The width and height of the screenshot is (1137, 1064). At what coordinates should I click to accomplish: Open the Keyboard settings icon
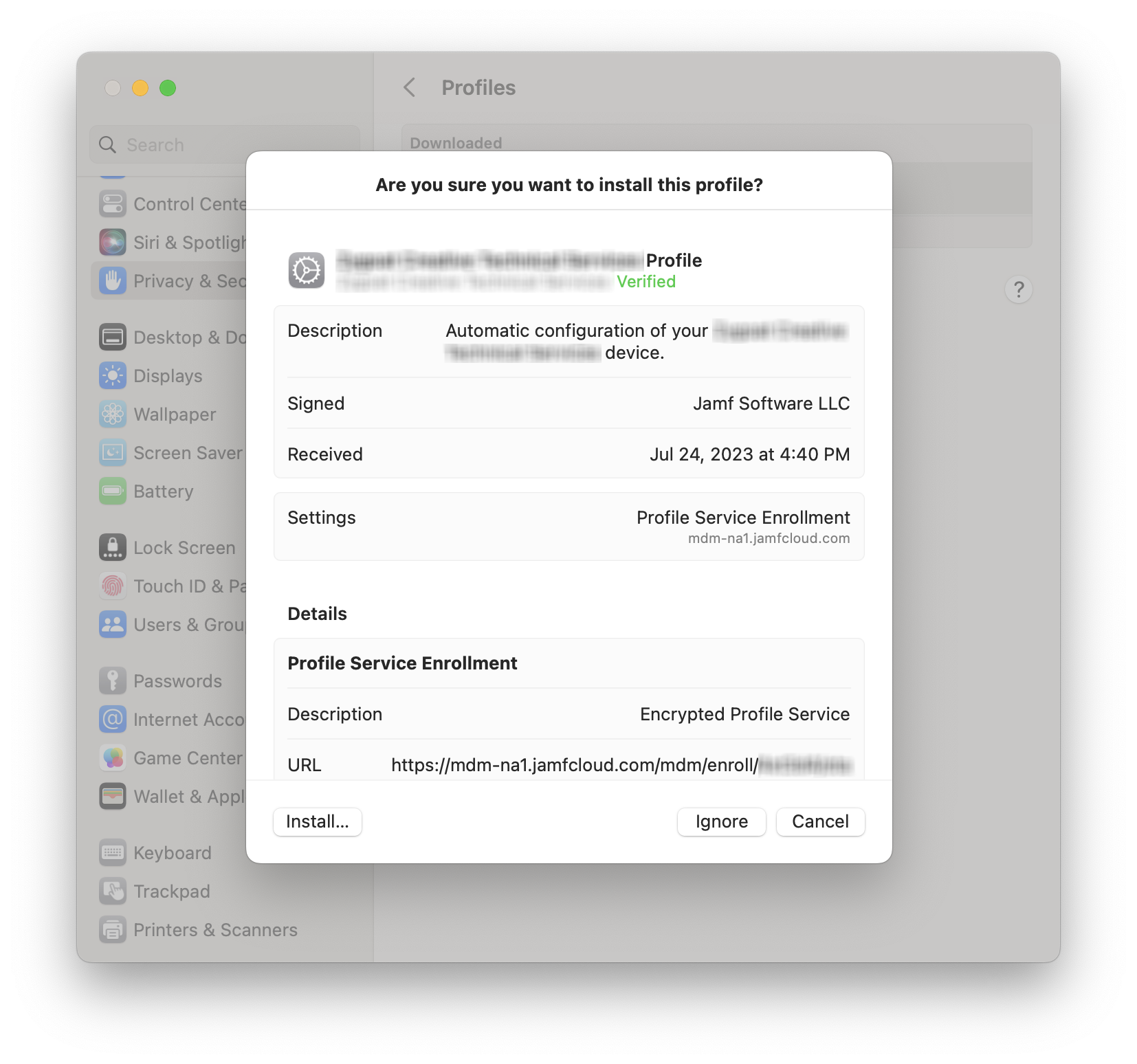pos(113,853)
